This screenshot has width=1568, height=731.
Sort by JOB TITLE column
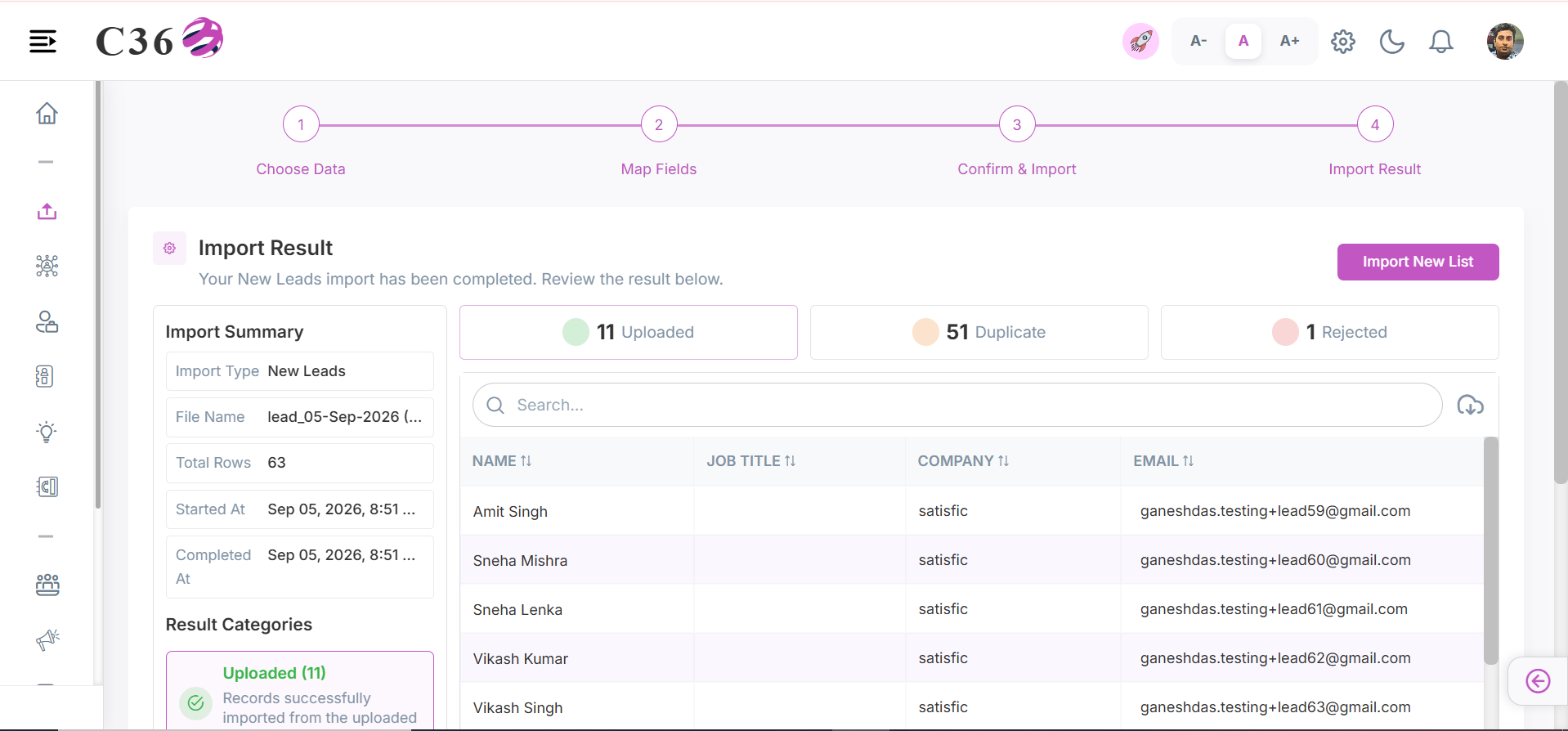750,461
